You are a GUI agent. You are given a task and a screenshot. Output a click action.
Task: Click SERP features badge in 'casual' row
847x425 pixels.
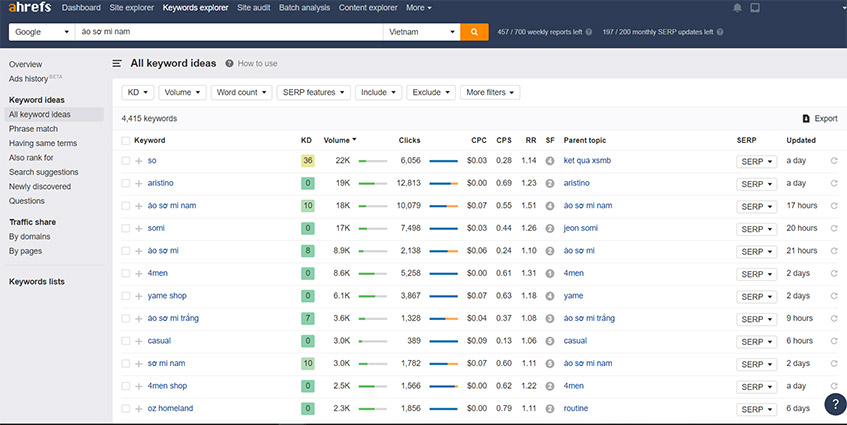(550, 341)
